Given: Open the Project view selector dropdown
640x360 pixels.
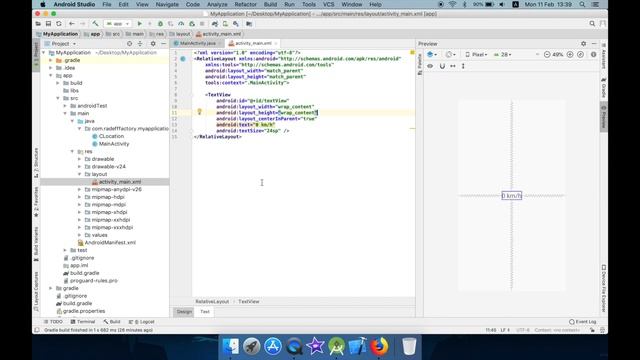Looking at the screenshot, I should tap(60, 44).
